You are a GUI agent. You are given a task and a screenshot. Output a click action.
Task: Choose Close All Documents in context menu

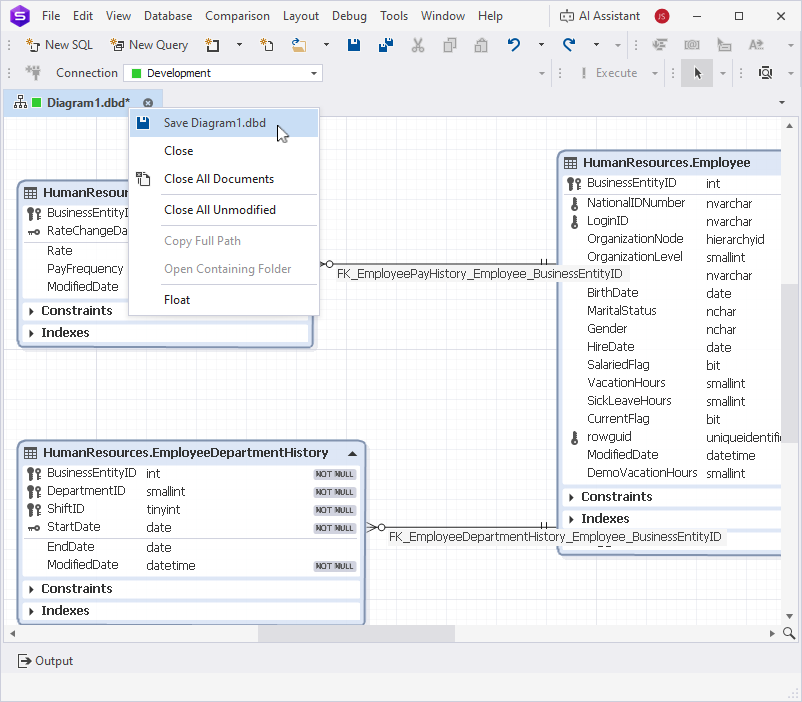[x=224, y=179]
